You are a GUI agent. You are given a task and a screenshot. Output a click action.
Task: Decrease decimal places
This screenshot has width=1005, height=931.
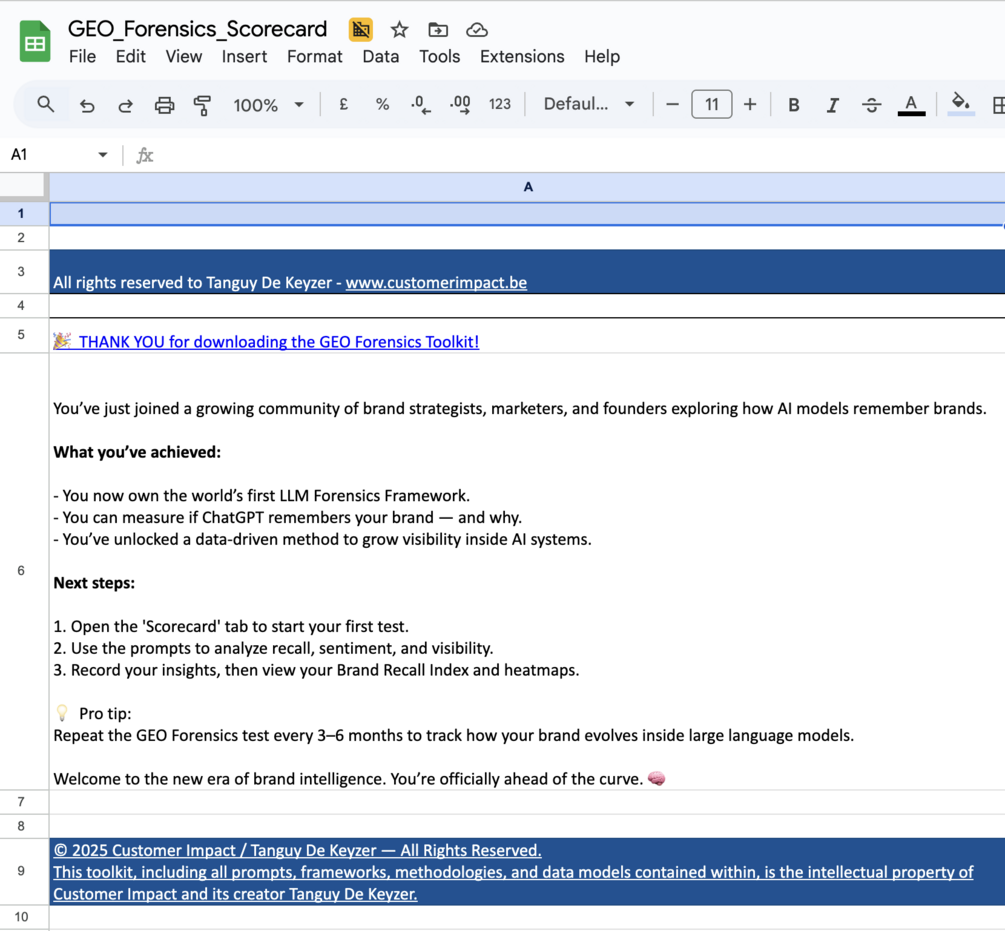(x=420, y=104)
